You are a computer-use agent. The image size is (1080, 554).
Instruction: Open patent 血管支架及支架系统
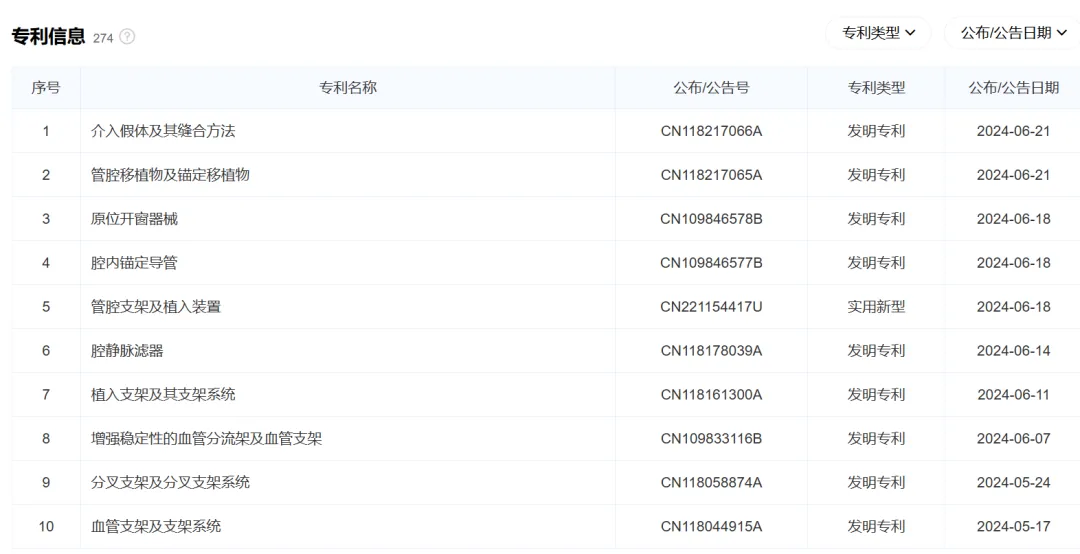pos(156,527)
